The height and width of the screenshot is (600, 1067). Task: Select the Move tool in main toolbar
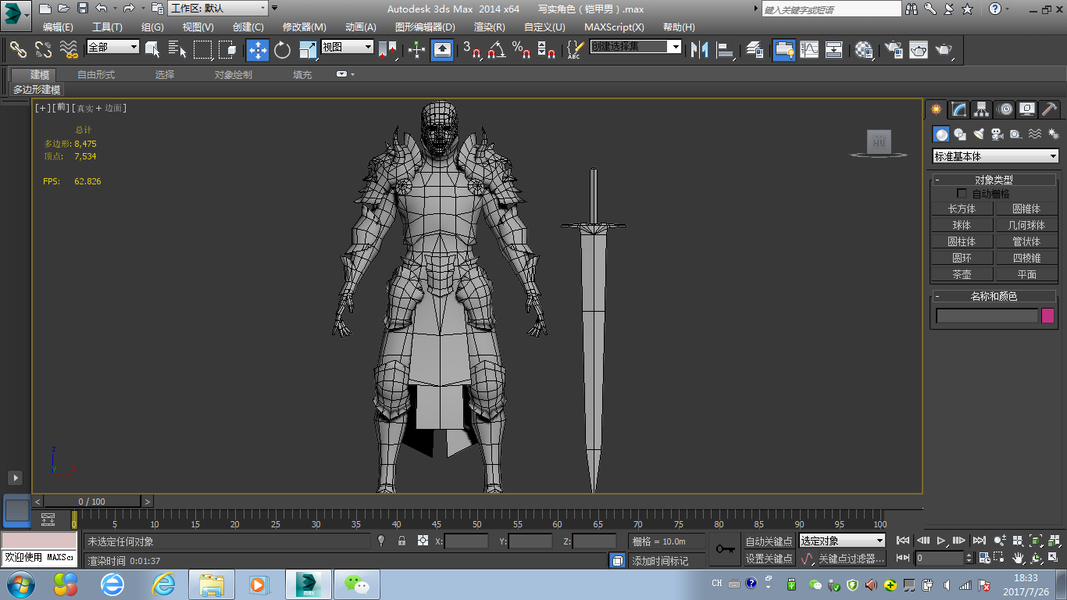[257, 49]
